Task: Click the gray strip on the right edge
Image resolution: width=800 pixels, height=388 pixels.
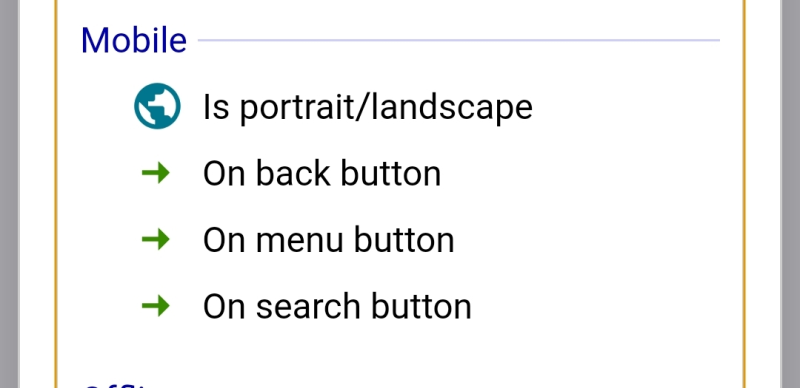Action: 790,194
